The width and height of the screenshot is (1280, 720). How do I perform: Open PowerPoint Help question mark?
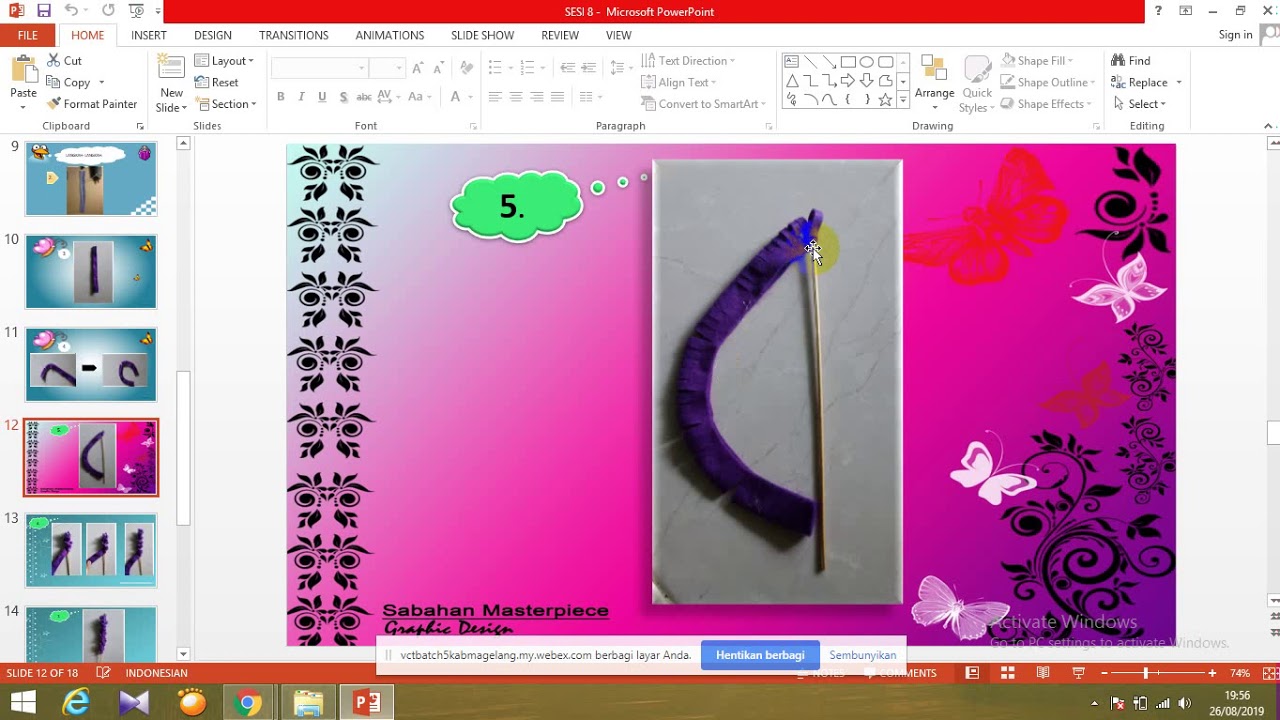(x=1158, y=11)
